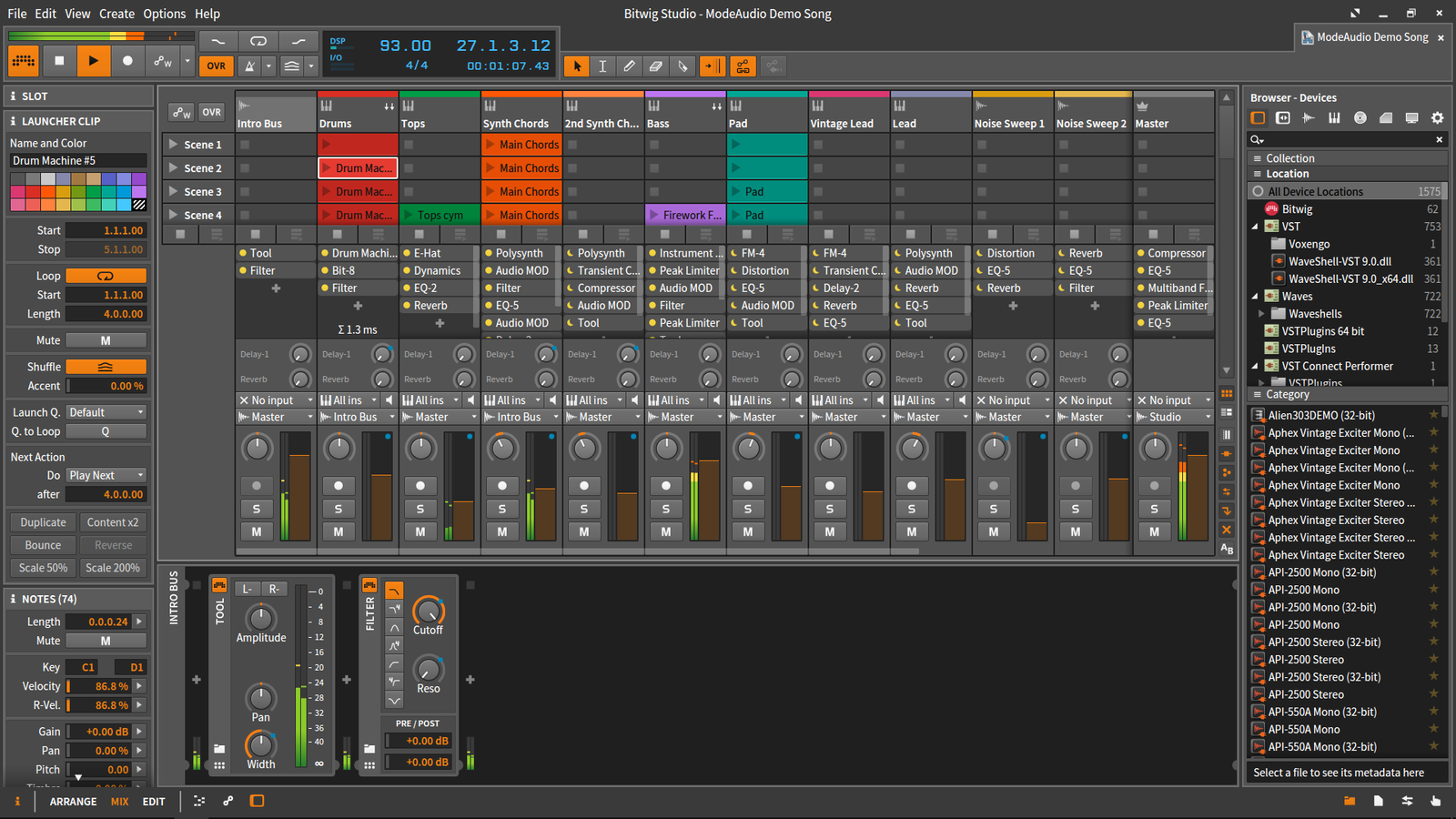Mute the Drums track
The image size is (1456, 819).
coord(339,531)
